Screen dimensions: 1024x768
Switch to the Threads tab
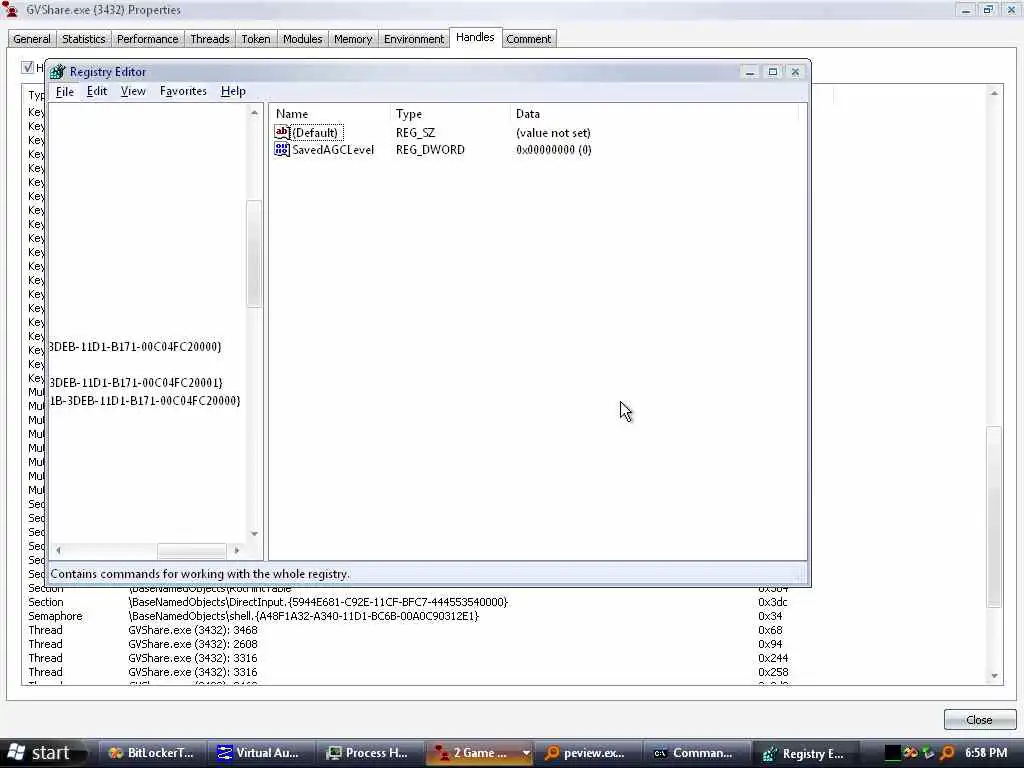coord(210,39)
